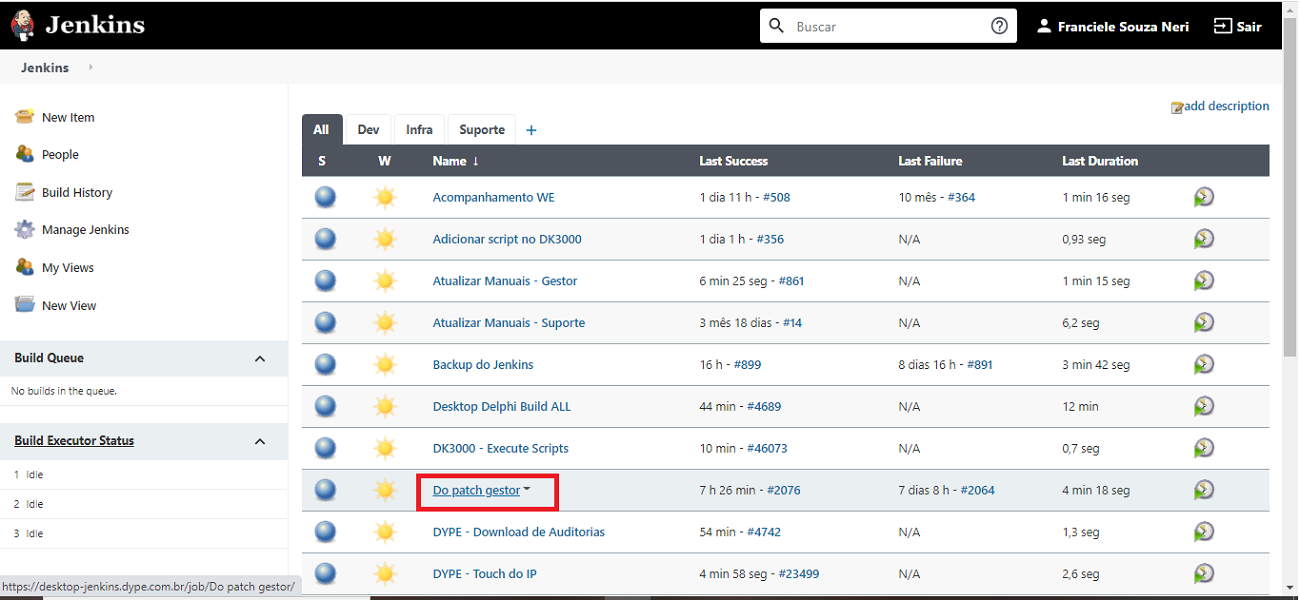
Task: Open Build History from sidebar
Action: coord(77,192)
